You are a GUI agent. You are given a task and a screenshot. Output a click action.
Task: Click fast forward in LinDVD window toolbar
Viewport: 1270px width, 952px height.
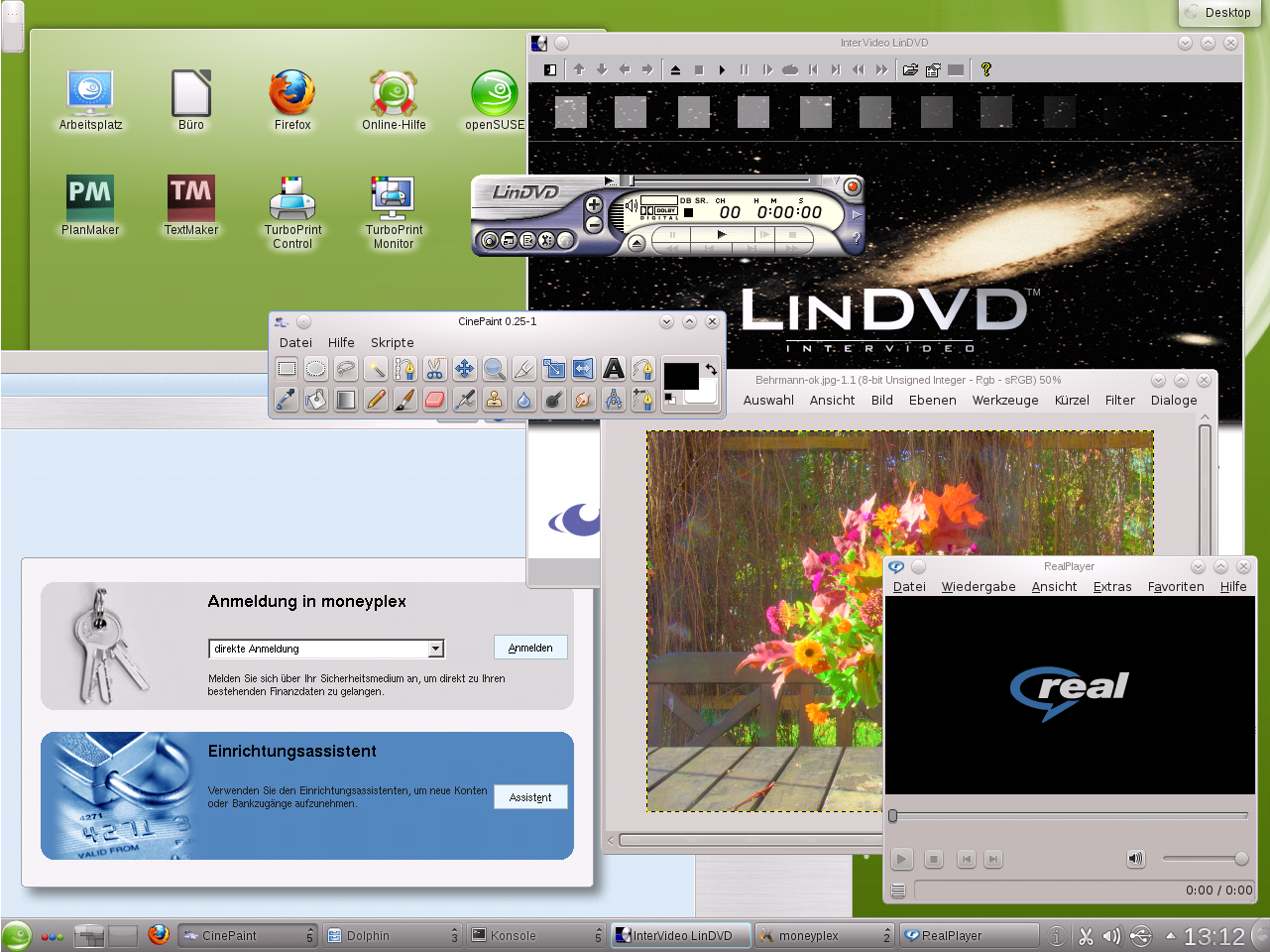click(881, 69)
